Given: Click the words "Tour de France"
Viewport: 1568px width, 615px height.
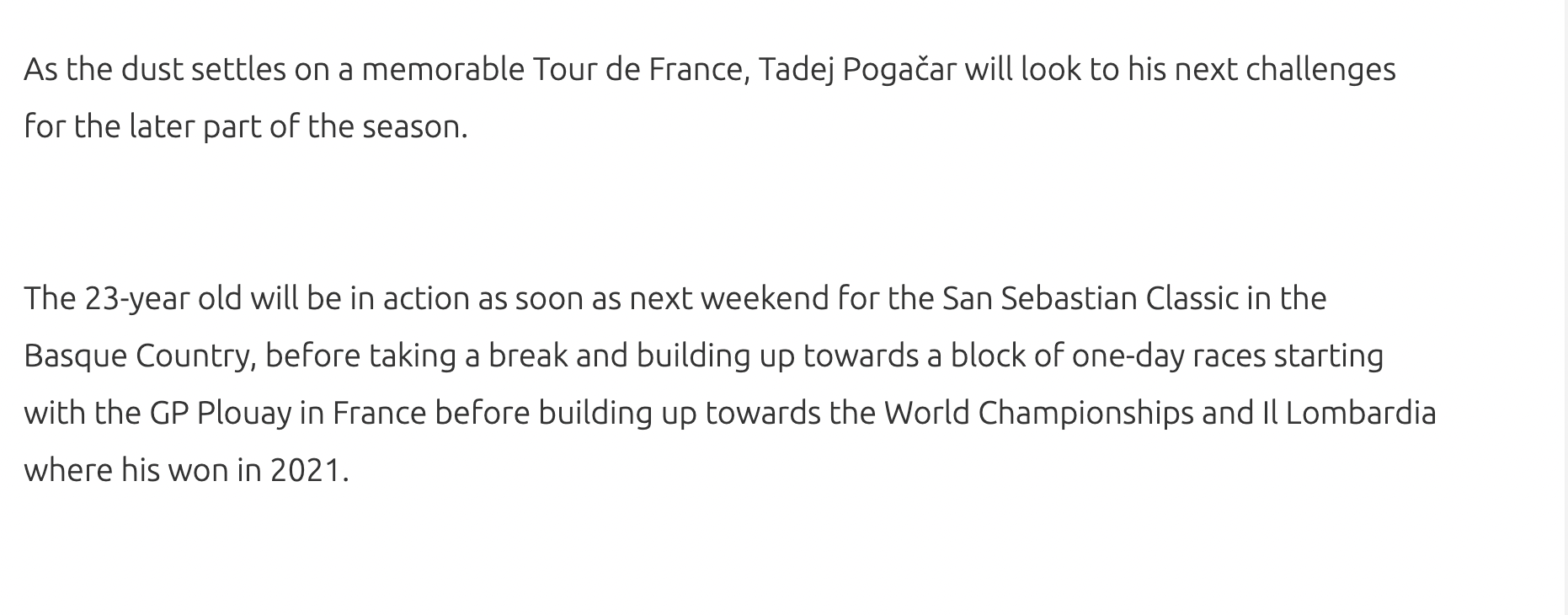Looking at the screenshot, I should [641, 70].
